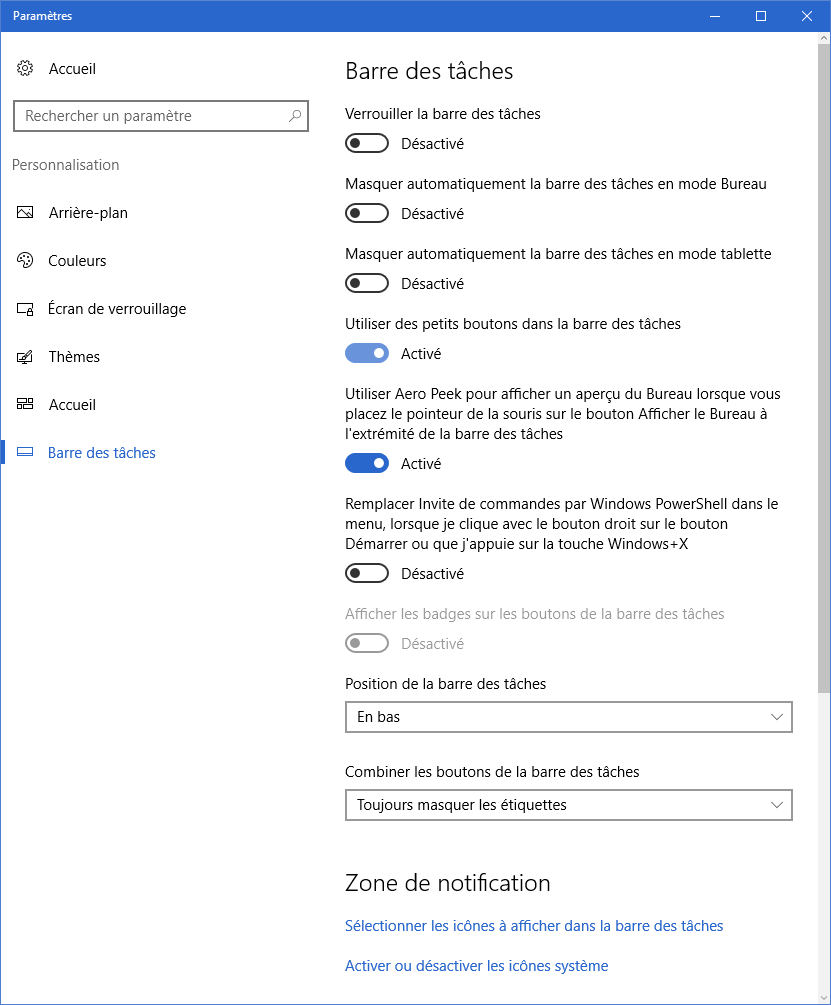Turn off the small taskbar buttons toggle
The width and height of the screenshot is (831, 1005).
(x=366, y=354)
